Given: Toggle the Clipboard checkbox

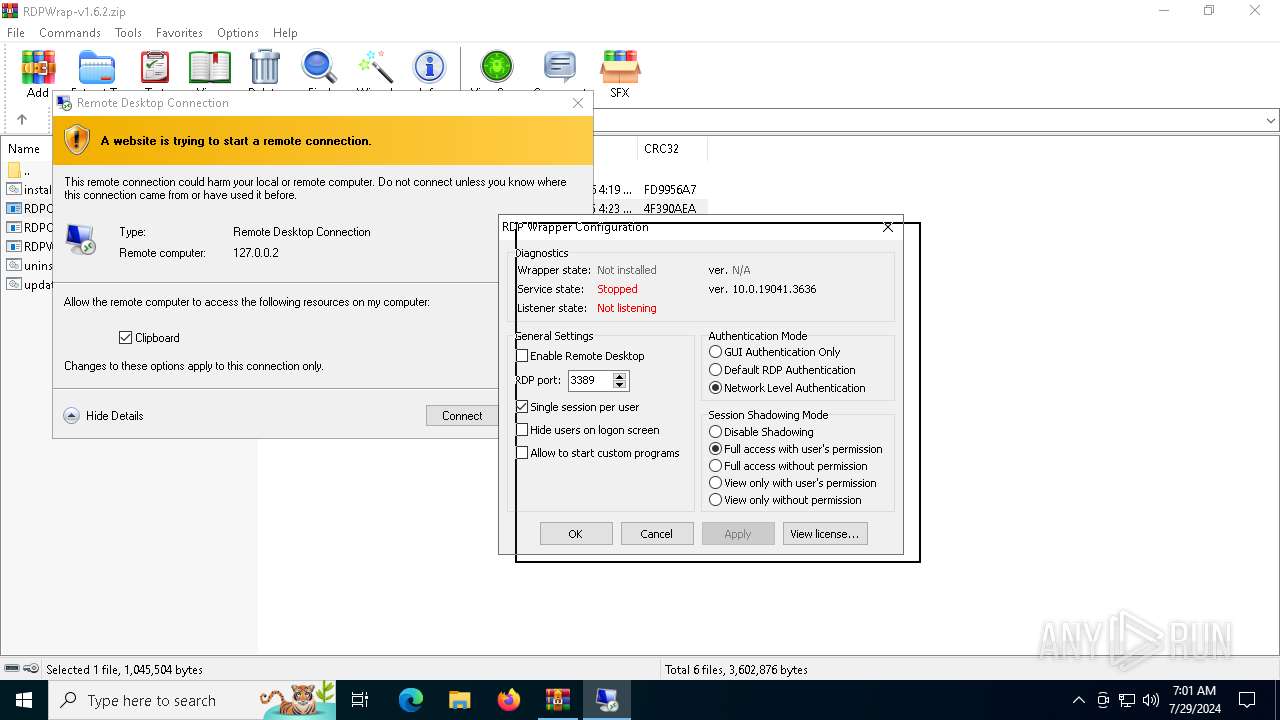Looking at the screenshot, I should pyautogui.click(x=125, y=338).
